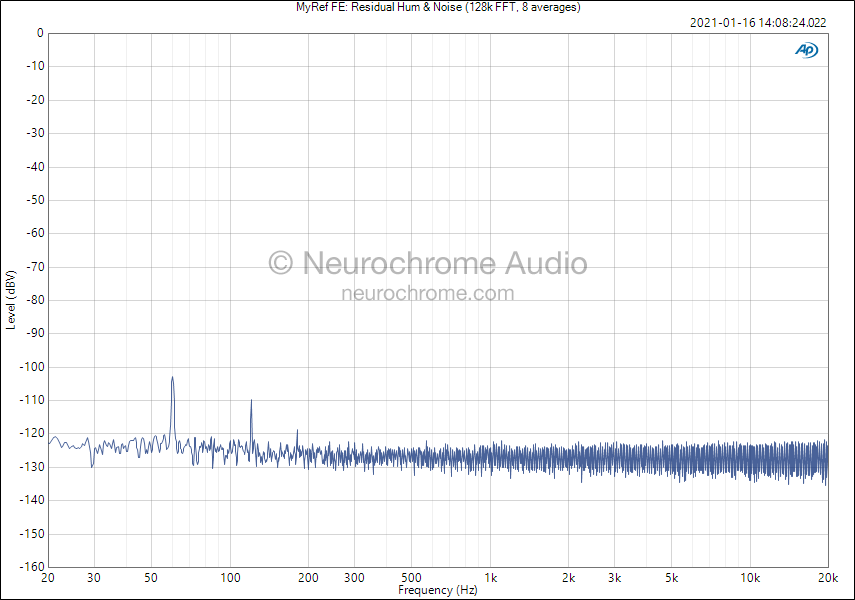The height and width of the screenshot is (600, 855).
Task: Click the y-axis tick label '-10'
Action: pos(35,66)
